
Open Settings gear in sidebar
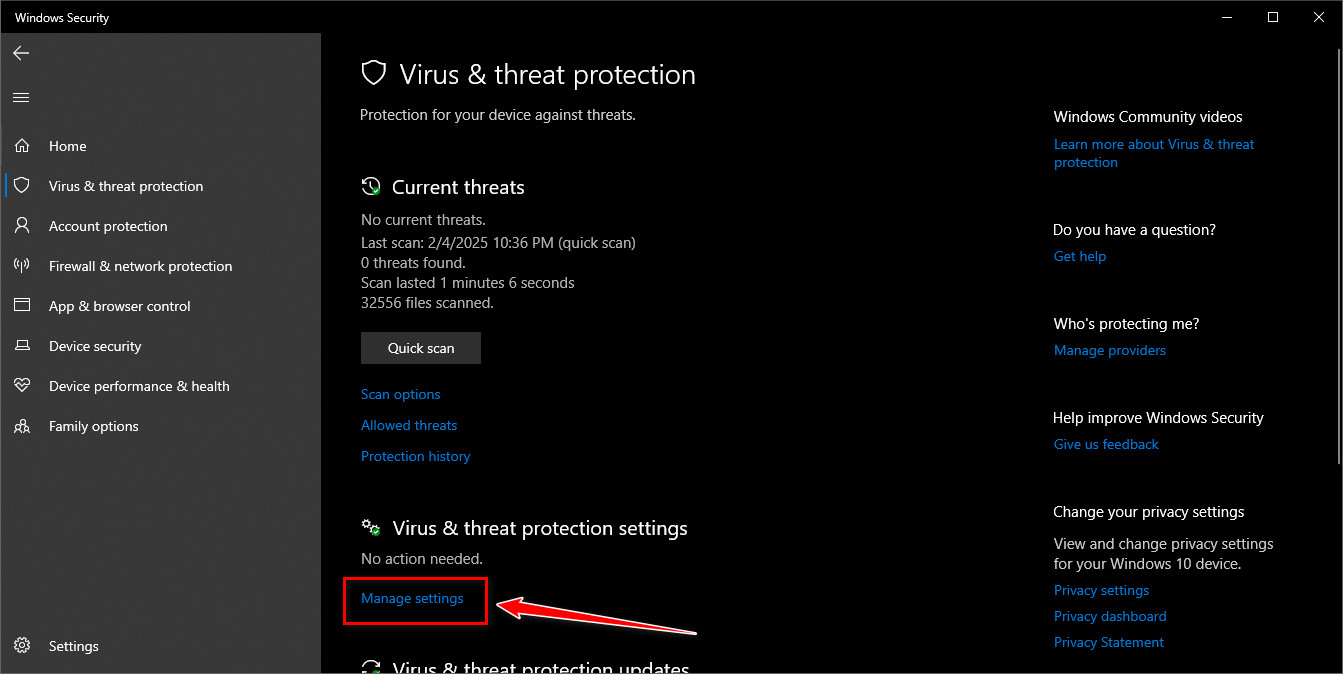click(x=22, y=646)
